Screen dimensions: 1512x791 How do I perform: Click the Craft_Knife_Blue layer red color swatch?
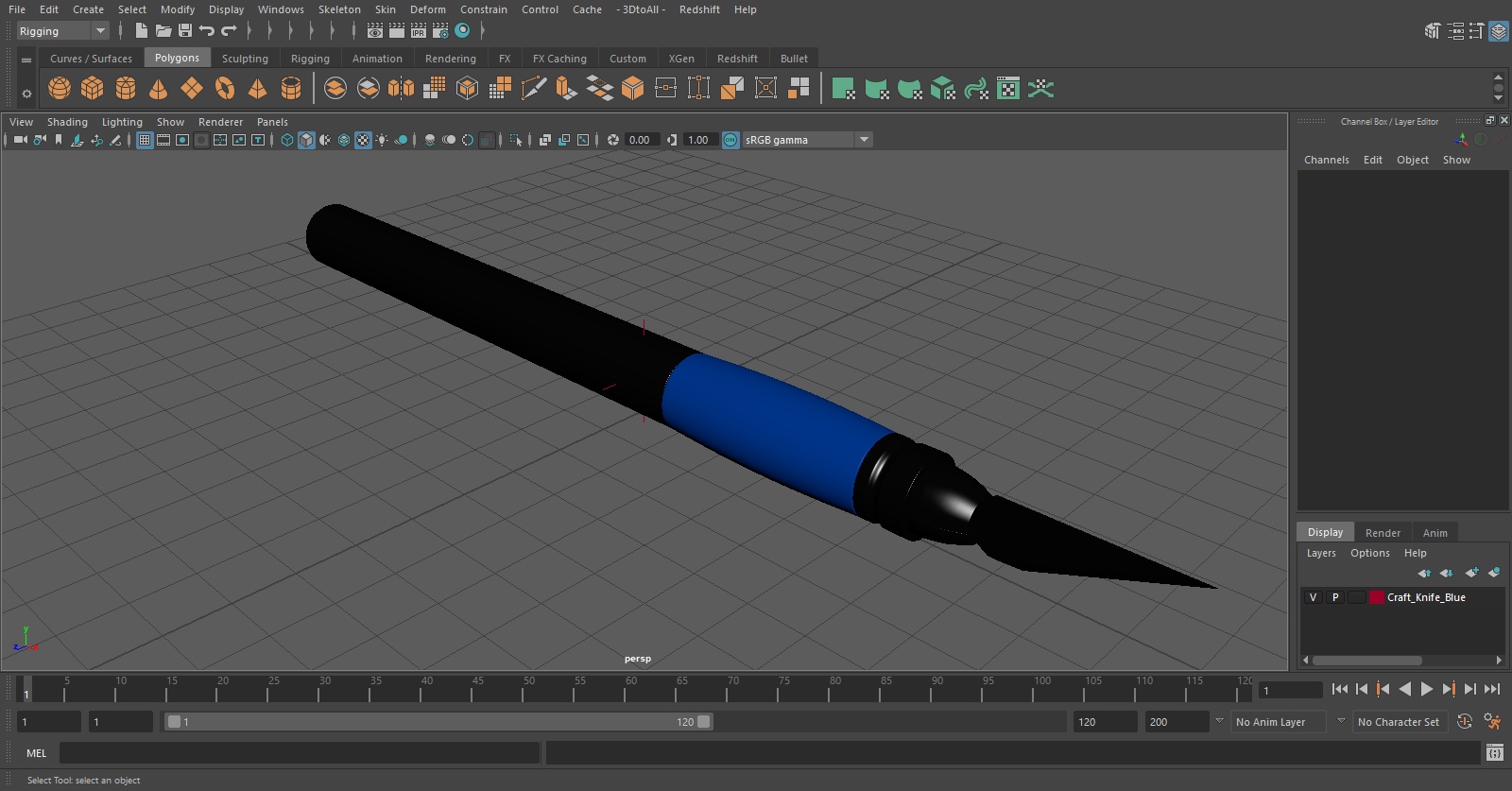click(x=1377, y=597)
